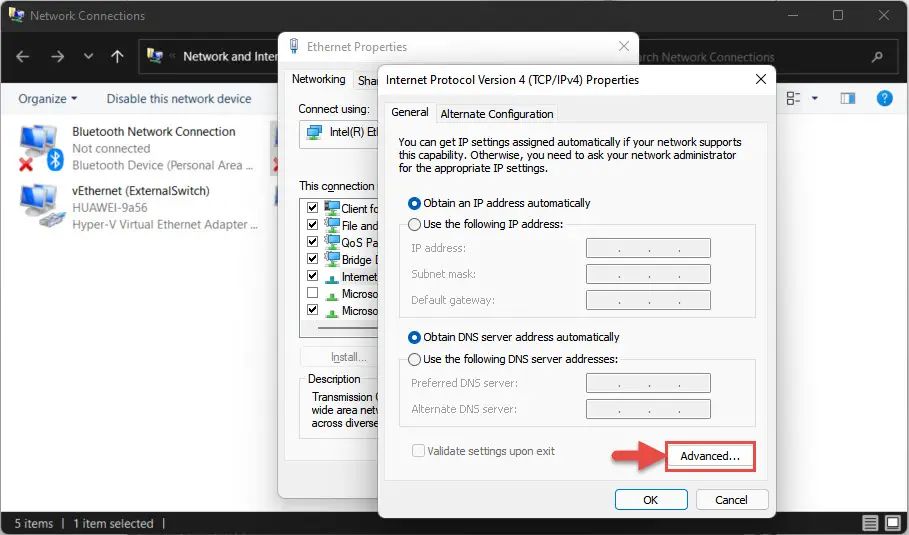The height and width of the screenshot is (535, 909).
Task: Expand the view options dropdown arrow
Action: tap(815, 99)
